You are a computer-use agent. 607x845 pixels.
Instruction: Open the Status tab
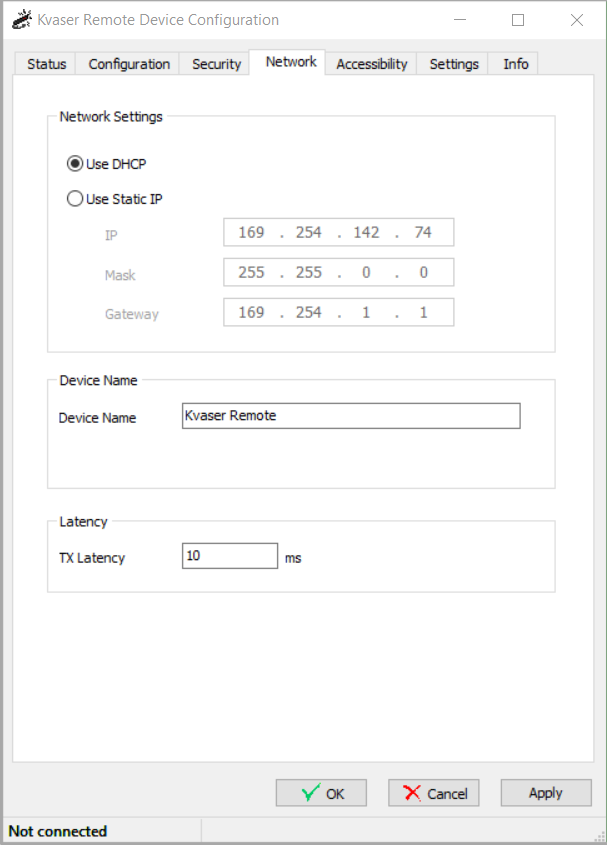(46, 64)
